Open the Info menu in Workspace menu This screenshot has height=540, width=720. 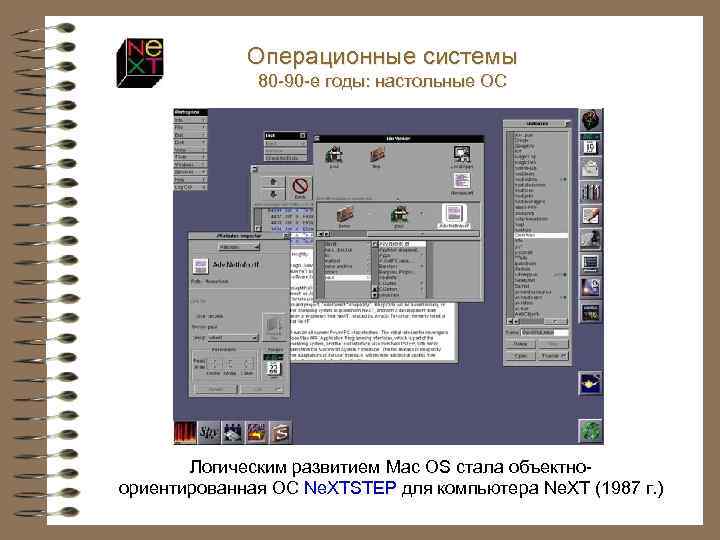191,120
